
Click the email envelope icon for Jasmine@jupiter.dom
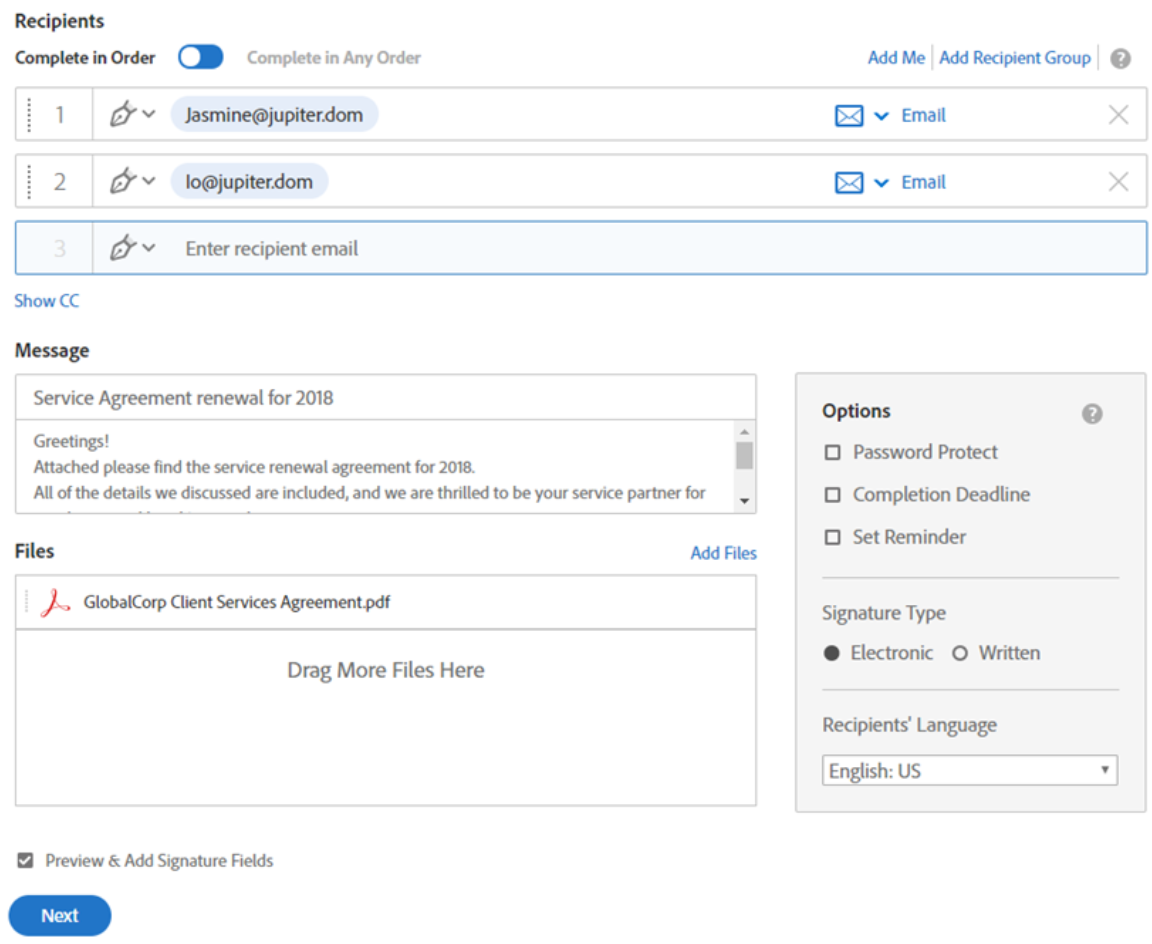coord(848,116)
